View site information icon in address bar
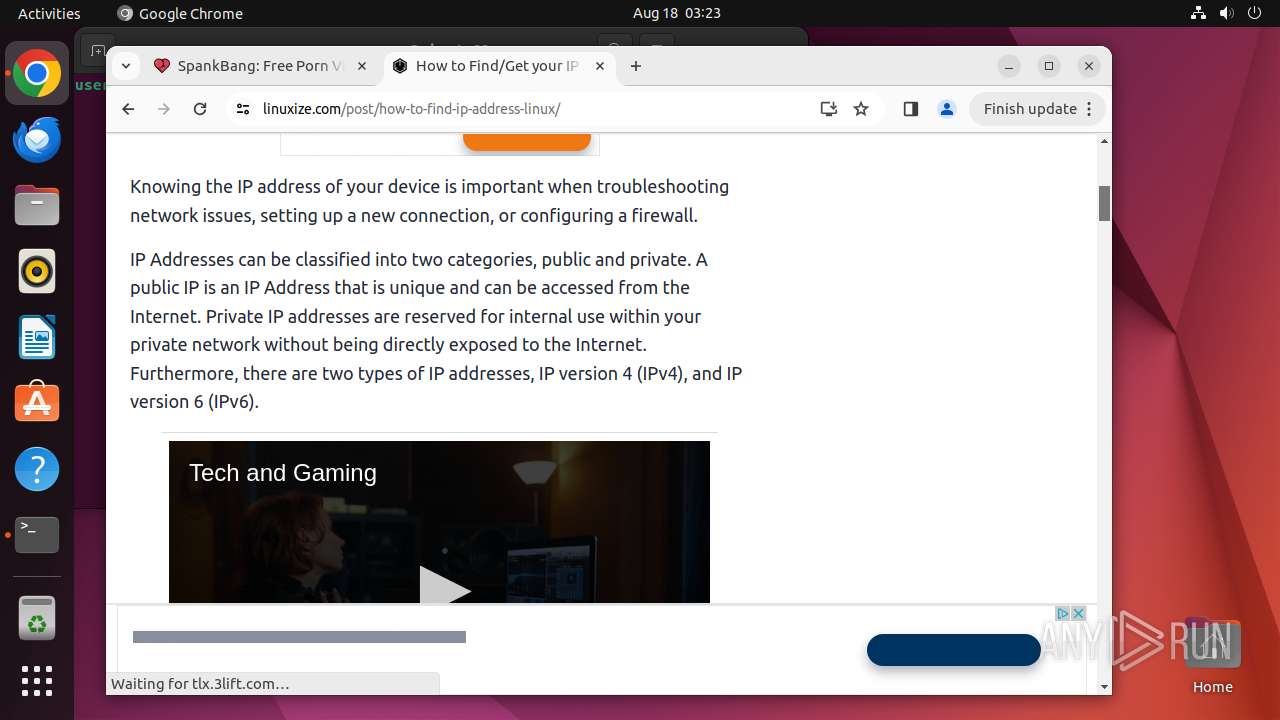Image resolution: width=1280 pixels, height=720 pixels. [243, 109]
